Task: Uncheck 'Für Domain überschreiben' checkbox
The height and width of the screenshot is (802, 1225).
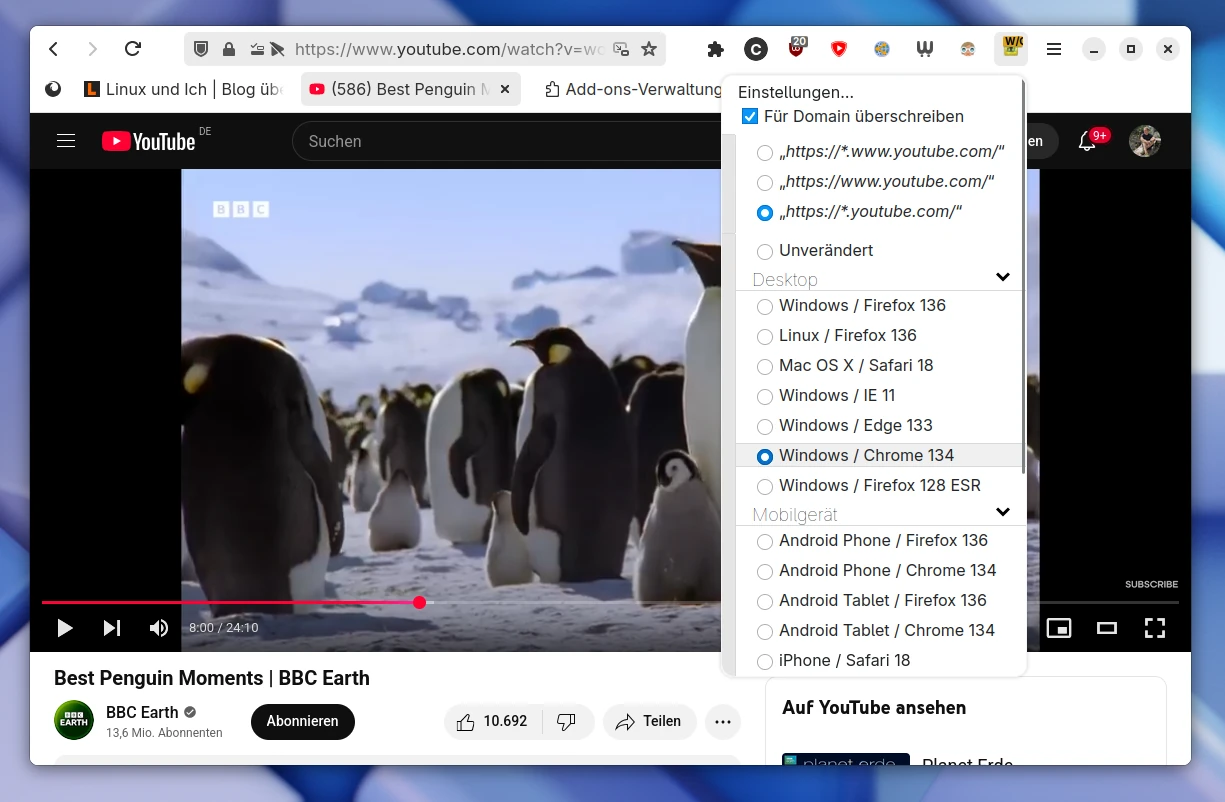Action: (x=750, y=117)
